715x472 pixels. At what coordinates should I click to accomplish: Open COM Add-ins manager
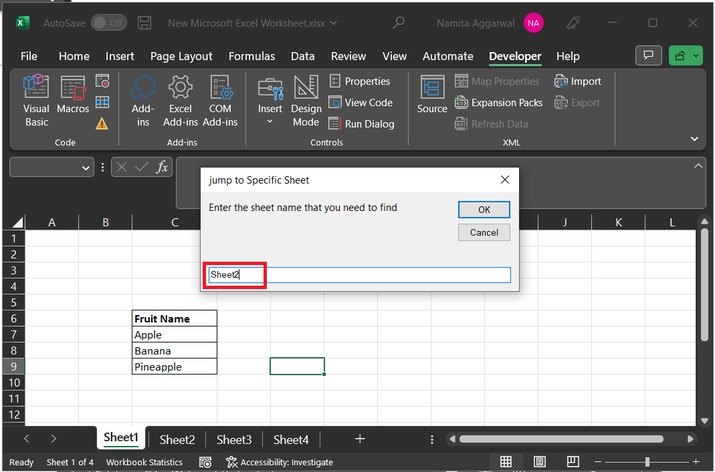pyautogui.click(x=220, y=100)
